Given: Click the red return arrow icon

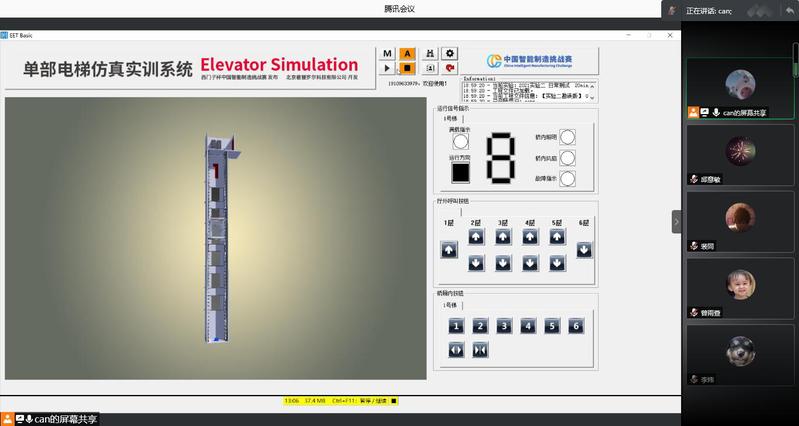Looking at the screenshot, I should pyautogui.click(x=449, y=68).
